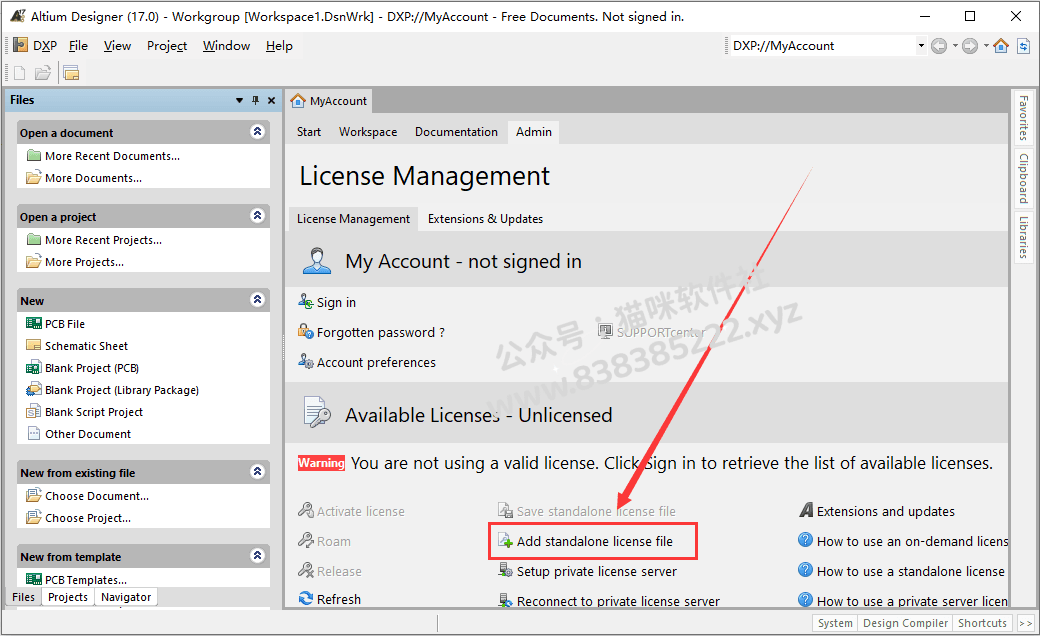Switch to the Projects panel tab
This screenshot has height=636, width=1040.
click(68, 597)
